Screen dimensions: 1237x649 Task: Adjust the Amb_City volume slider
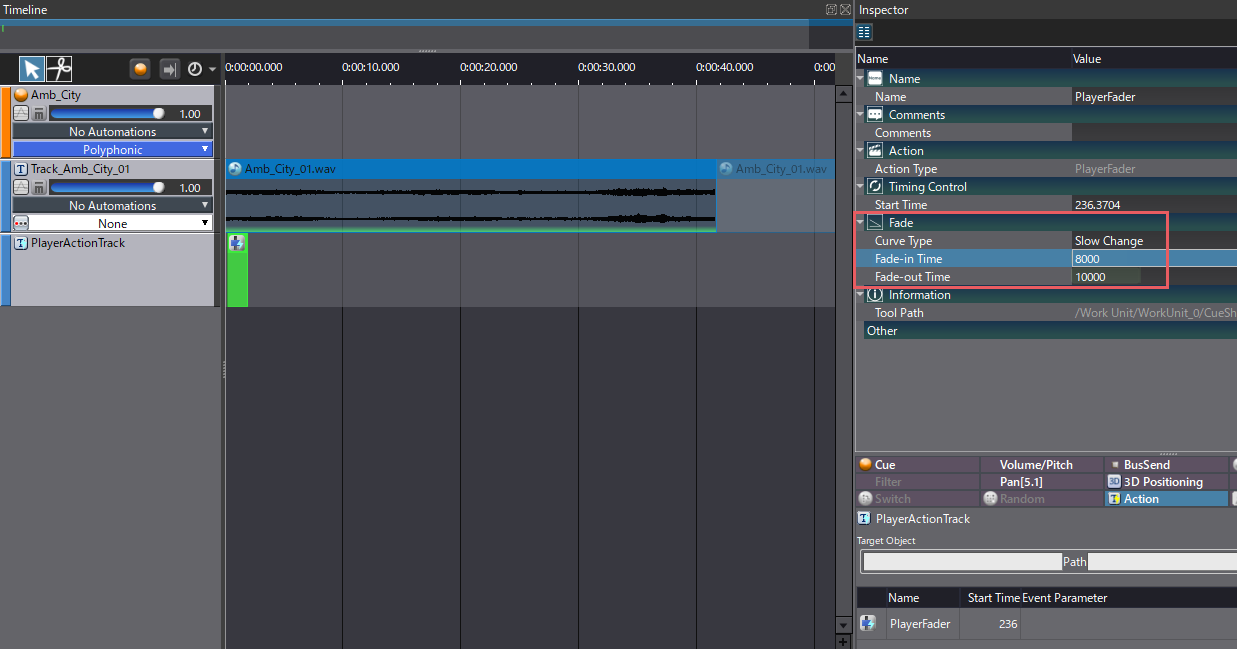tap(107, 114)
